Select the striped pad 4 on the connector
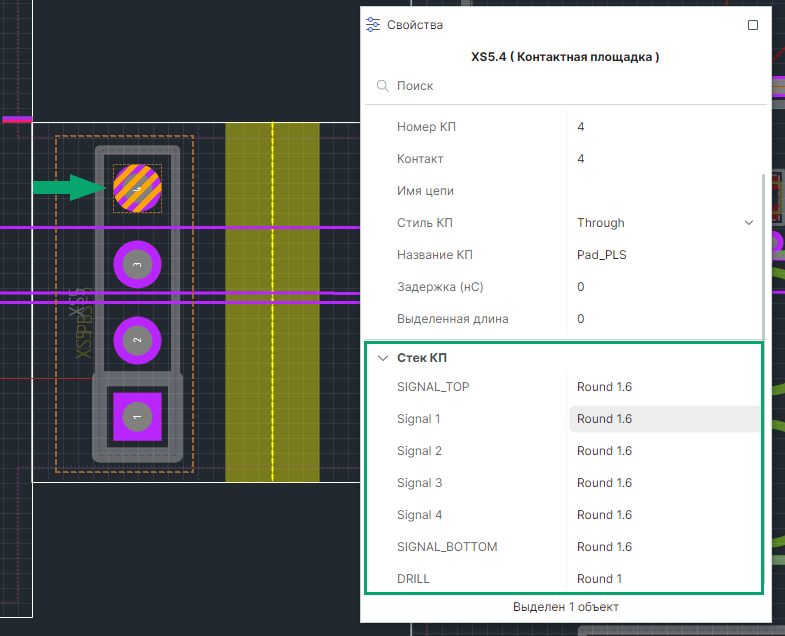This screenshot has height=636, width=785. pyautogui.click(x=137, y=189)
